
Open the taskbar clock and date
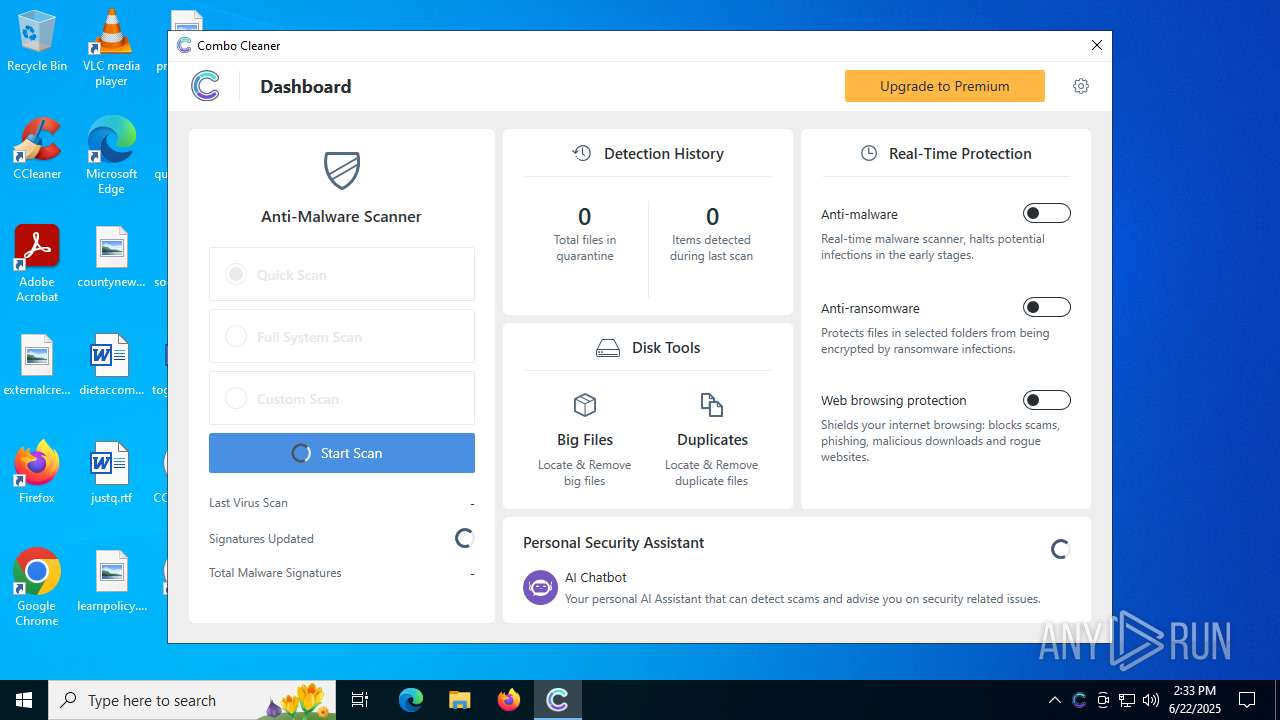point(1194,700)
